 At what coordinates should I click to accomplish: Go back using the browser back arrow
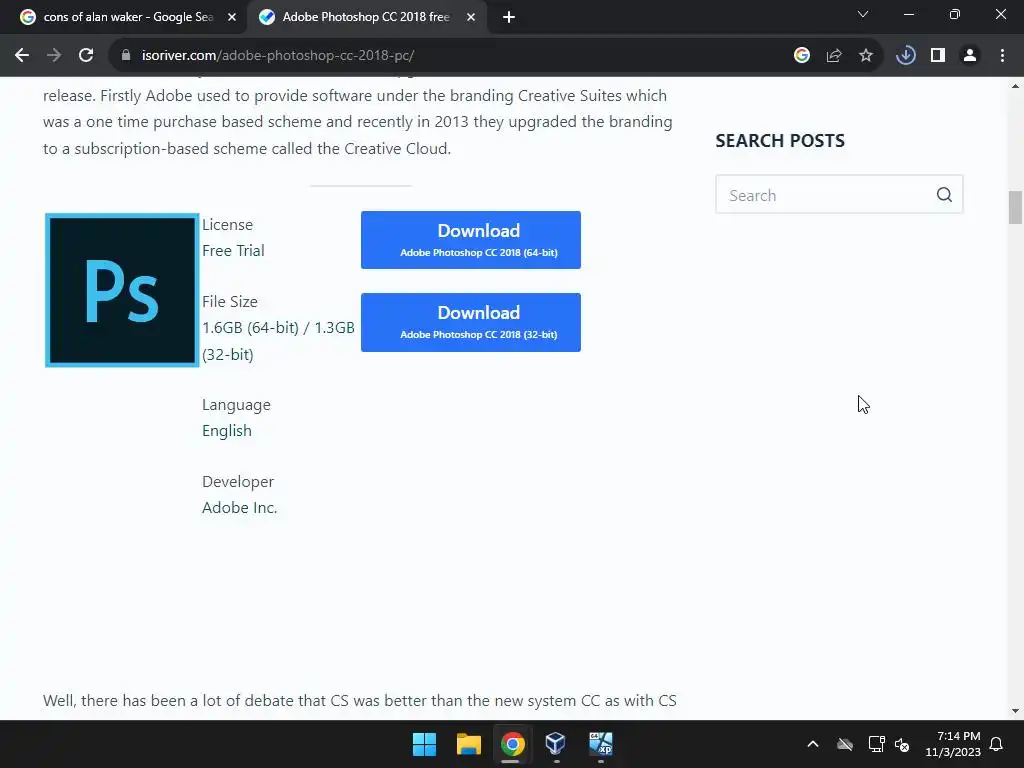pos(22,56)
